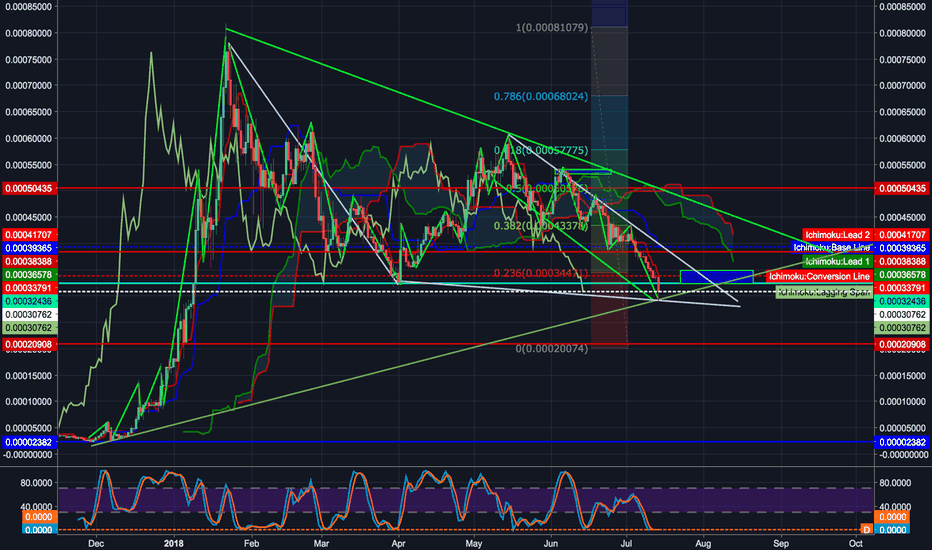The width and height of the screenshot is (932, 550).
Task: Click the Jun label on the time axis
Action: tap(551, 543)
